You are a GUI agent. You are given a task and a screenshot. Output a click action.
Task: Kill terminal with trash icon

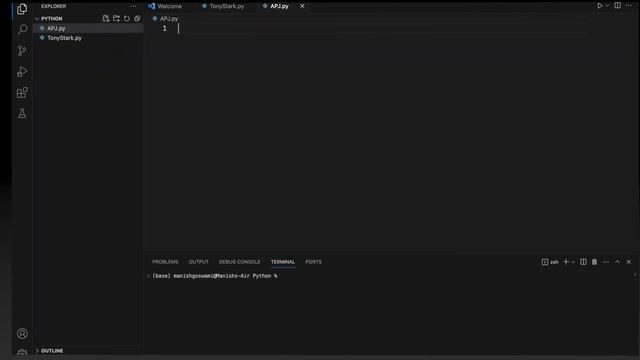594,262
